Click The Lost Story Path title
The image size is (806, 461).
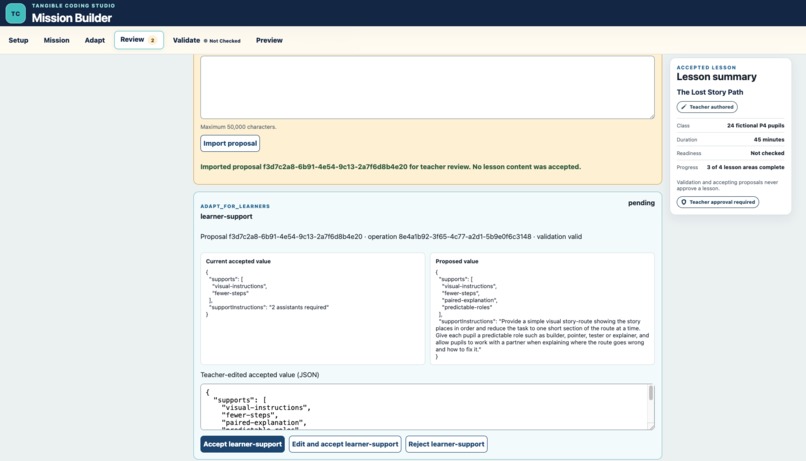tap(710, 92)
